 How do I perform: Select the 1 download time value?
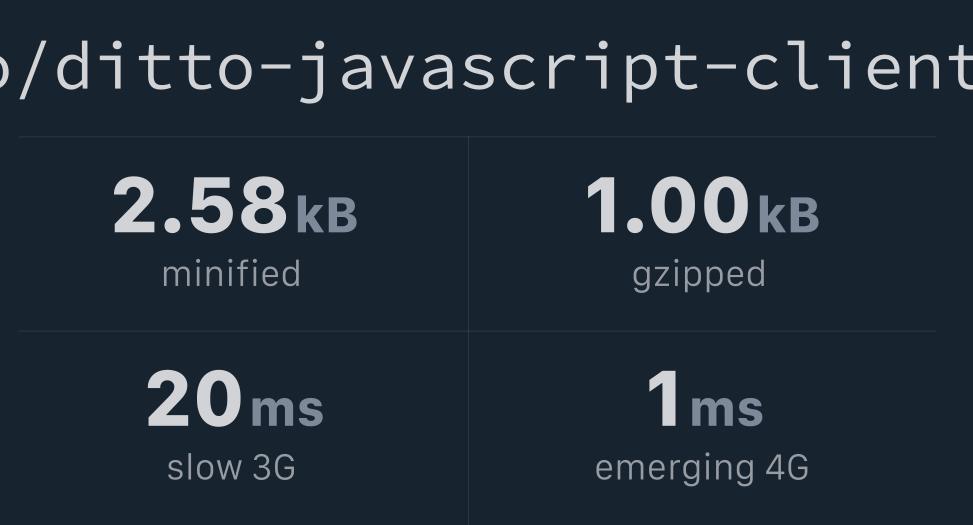(x=663, y=399)
